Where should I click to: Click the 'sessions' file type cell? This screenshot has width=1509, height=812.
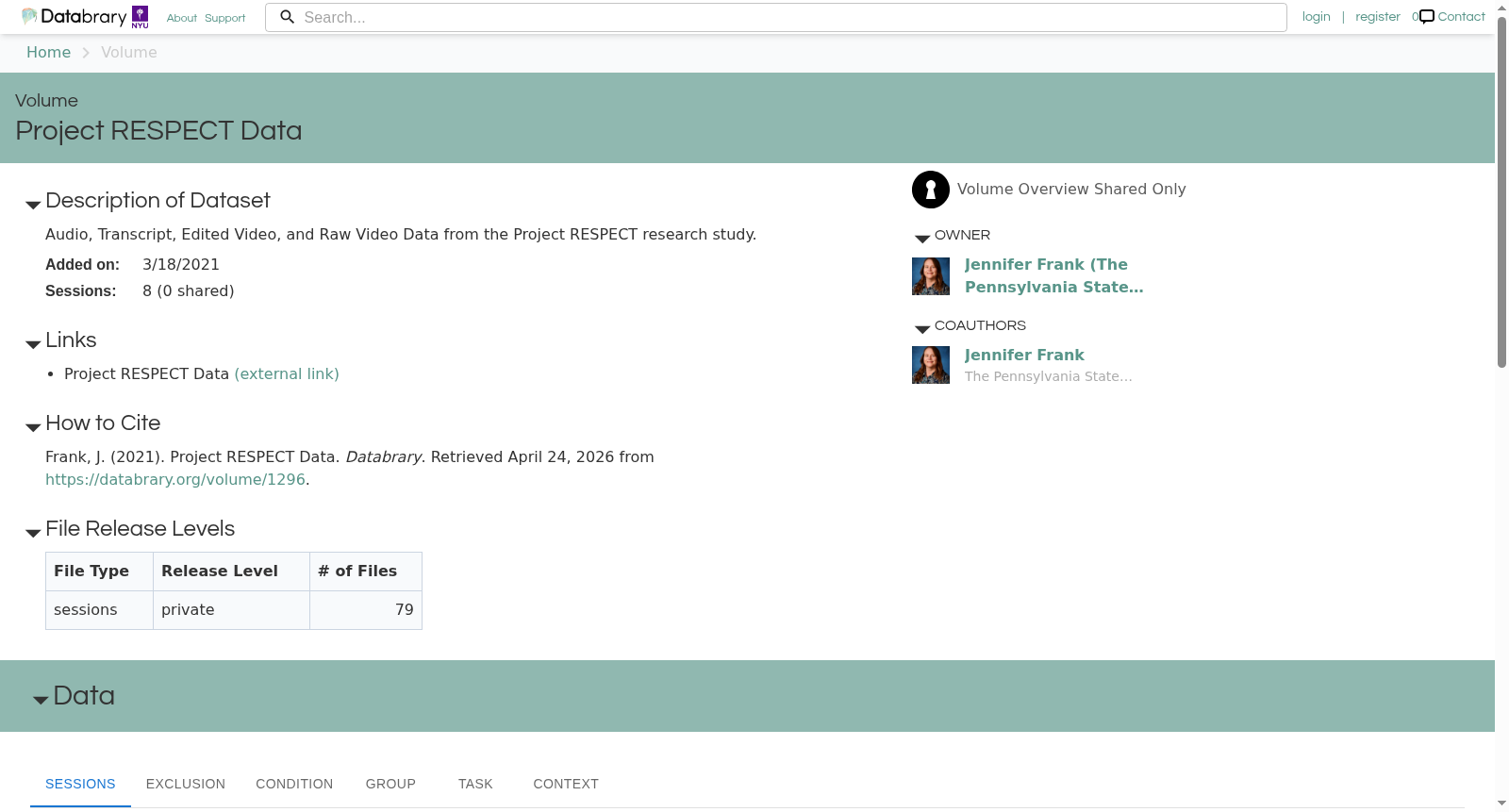coord(99,610)
